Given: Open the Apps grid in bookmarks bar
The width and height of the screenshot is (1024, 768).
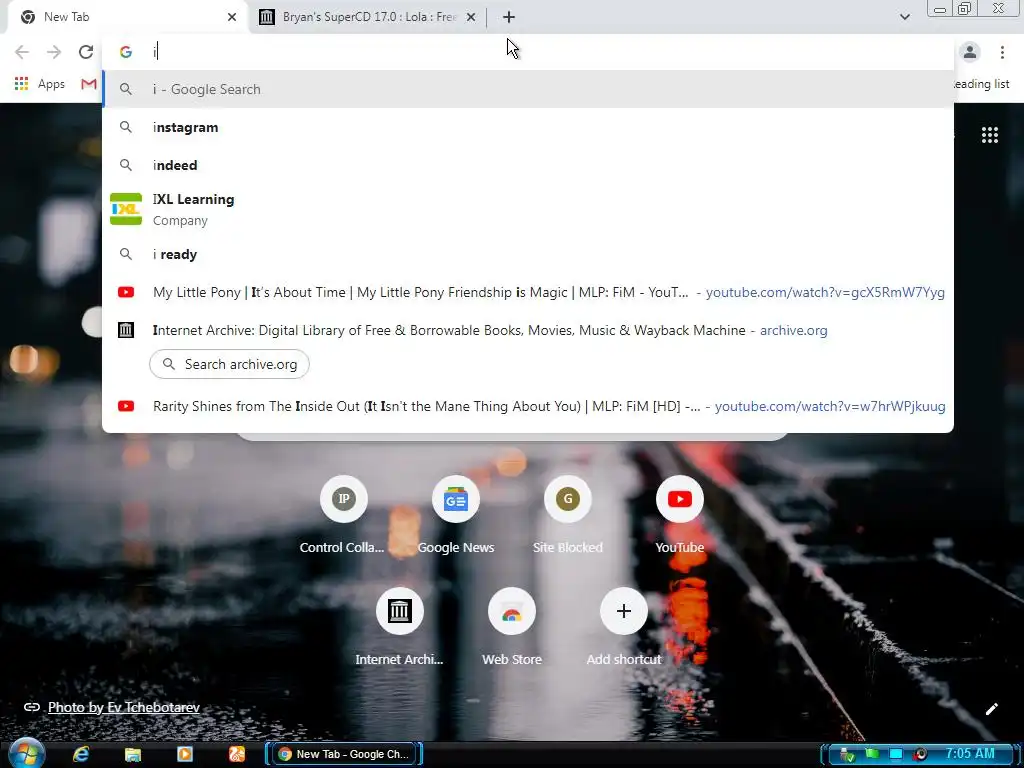Looking at the screenshot, I should click(x=39, y=84).
